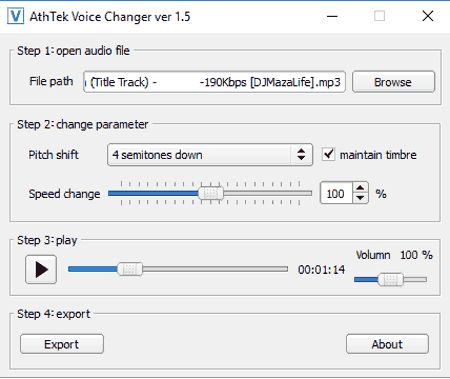Increase speed percentage with up arrow
Screen dimensions: 450x379
click(360, 188)
